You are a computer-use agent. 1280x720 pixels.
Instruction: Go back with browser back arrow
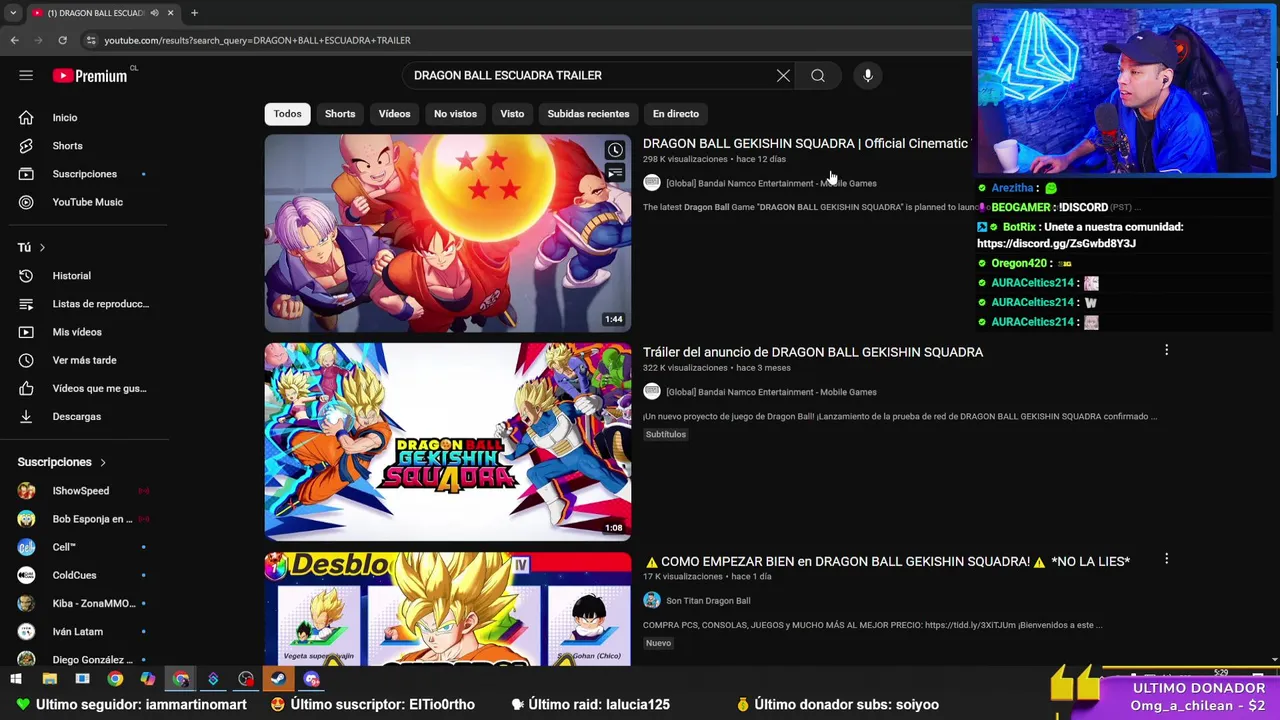(14, 40)
